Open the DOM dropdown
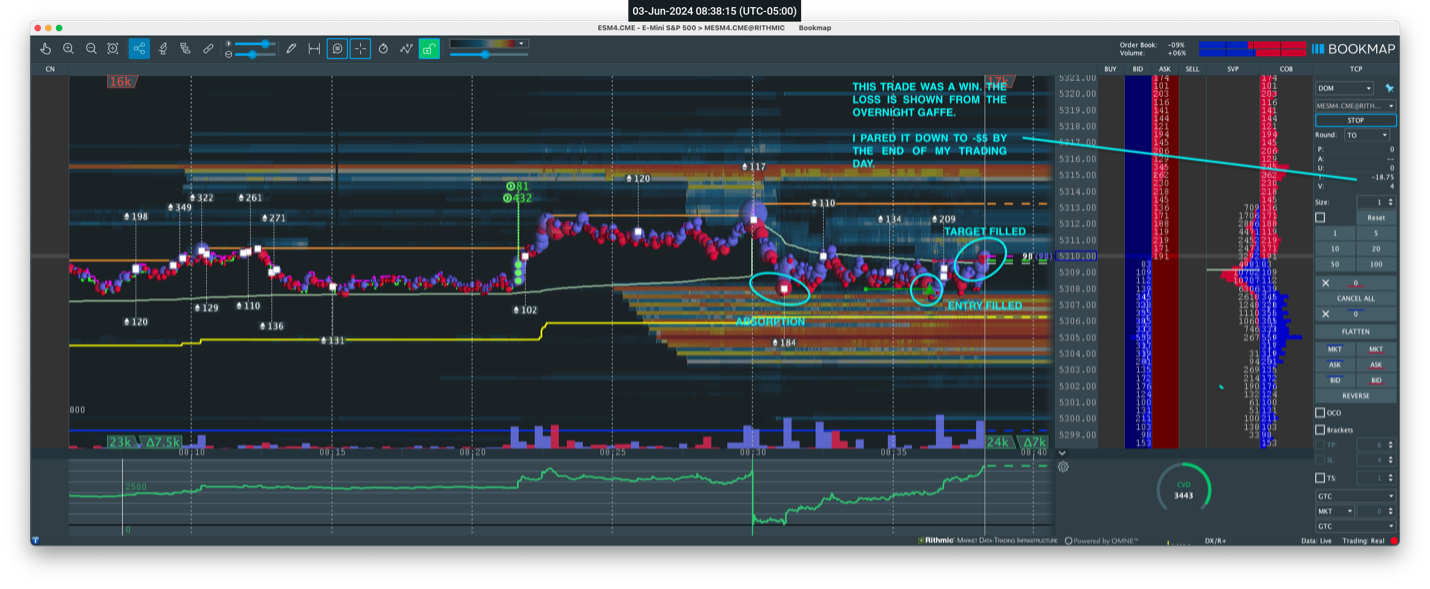This screenshot has height=589, width=1430. pos(1345,89)
